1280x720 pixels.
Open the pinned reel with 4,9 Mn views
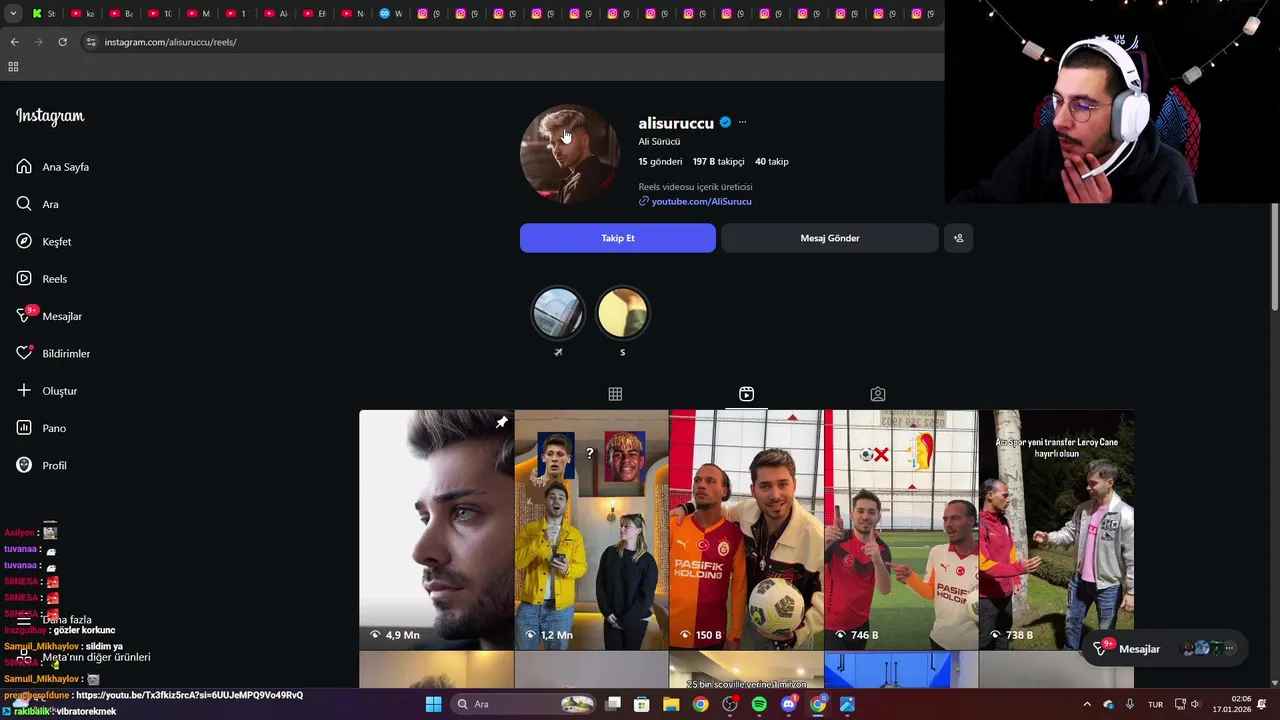click(x=436, y=530)
